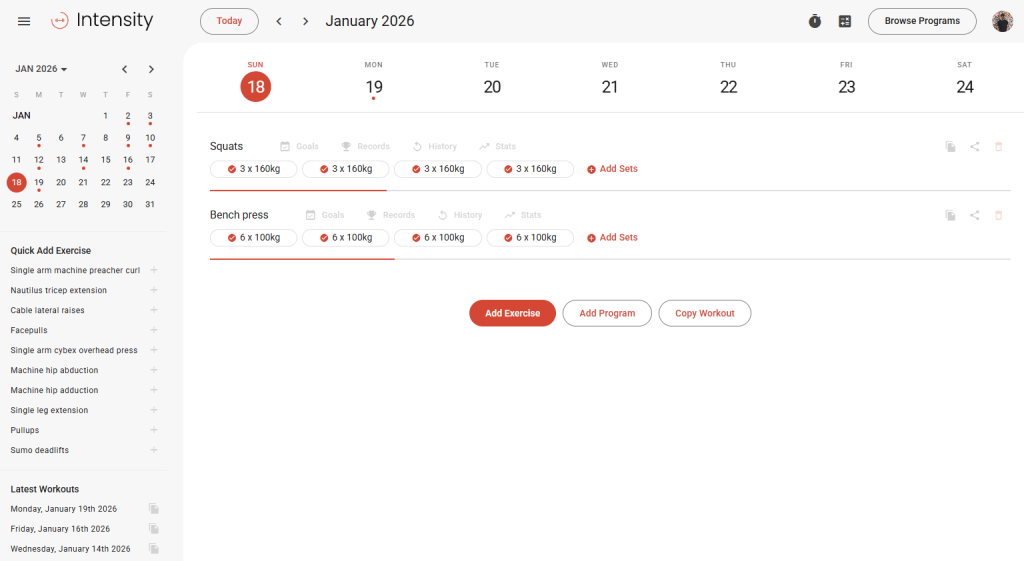Open the plate calculator icon

pyautogui.click(x=845, y=21)
